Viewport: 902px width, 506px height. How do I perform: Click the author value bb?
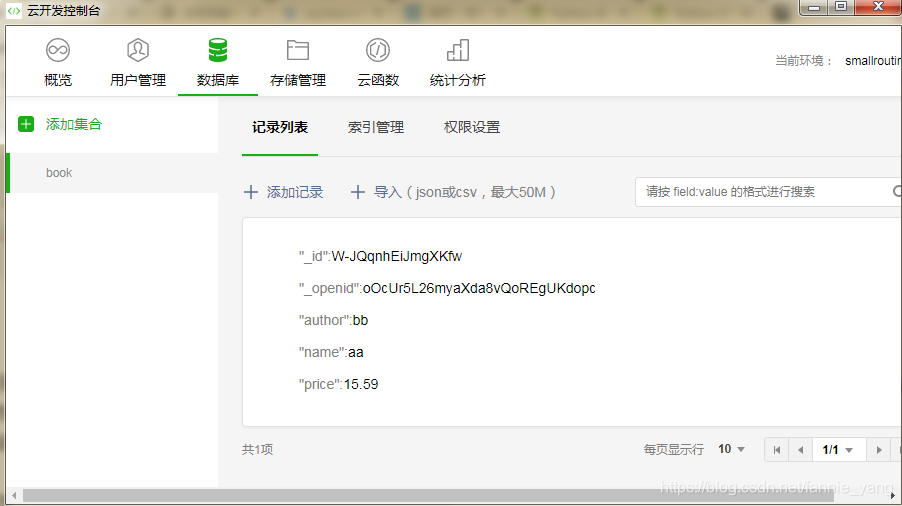click(x=360, y=320)
